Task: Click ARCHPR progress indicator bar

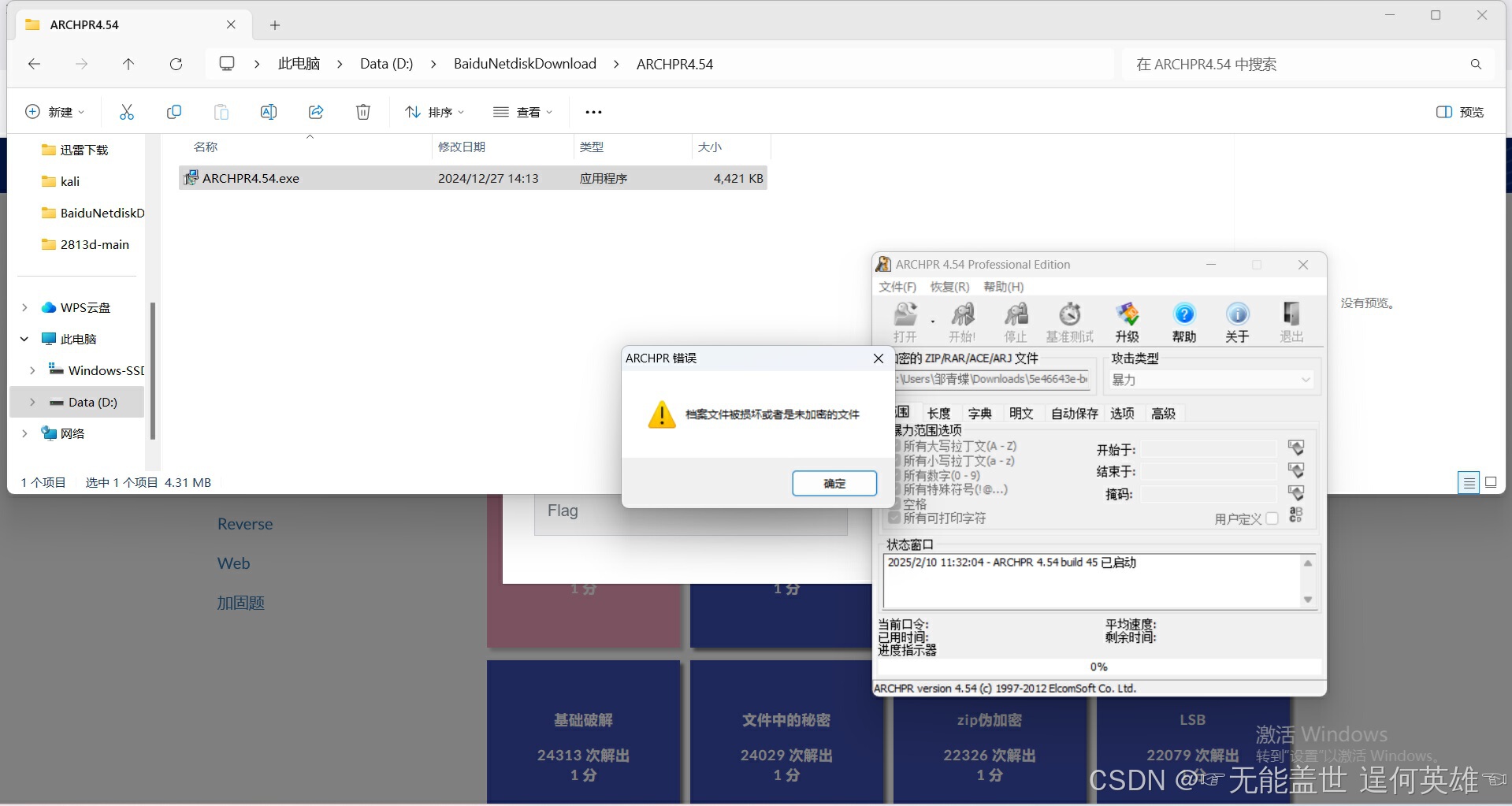Action: point(1099,667)
